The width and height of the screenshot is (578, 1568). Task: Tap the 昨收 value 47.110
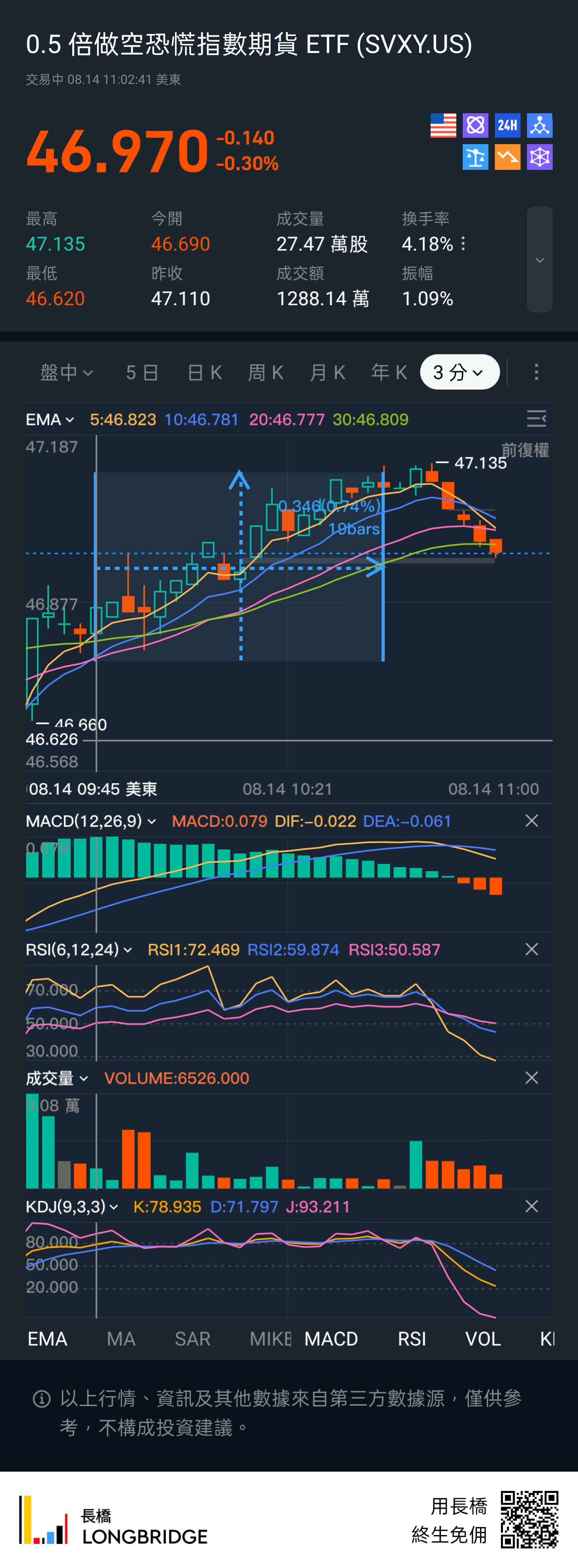pos(181,299)
